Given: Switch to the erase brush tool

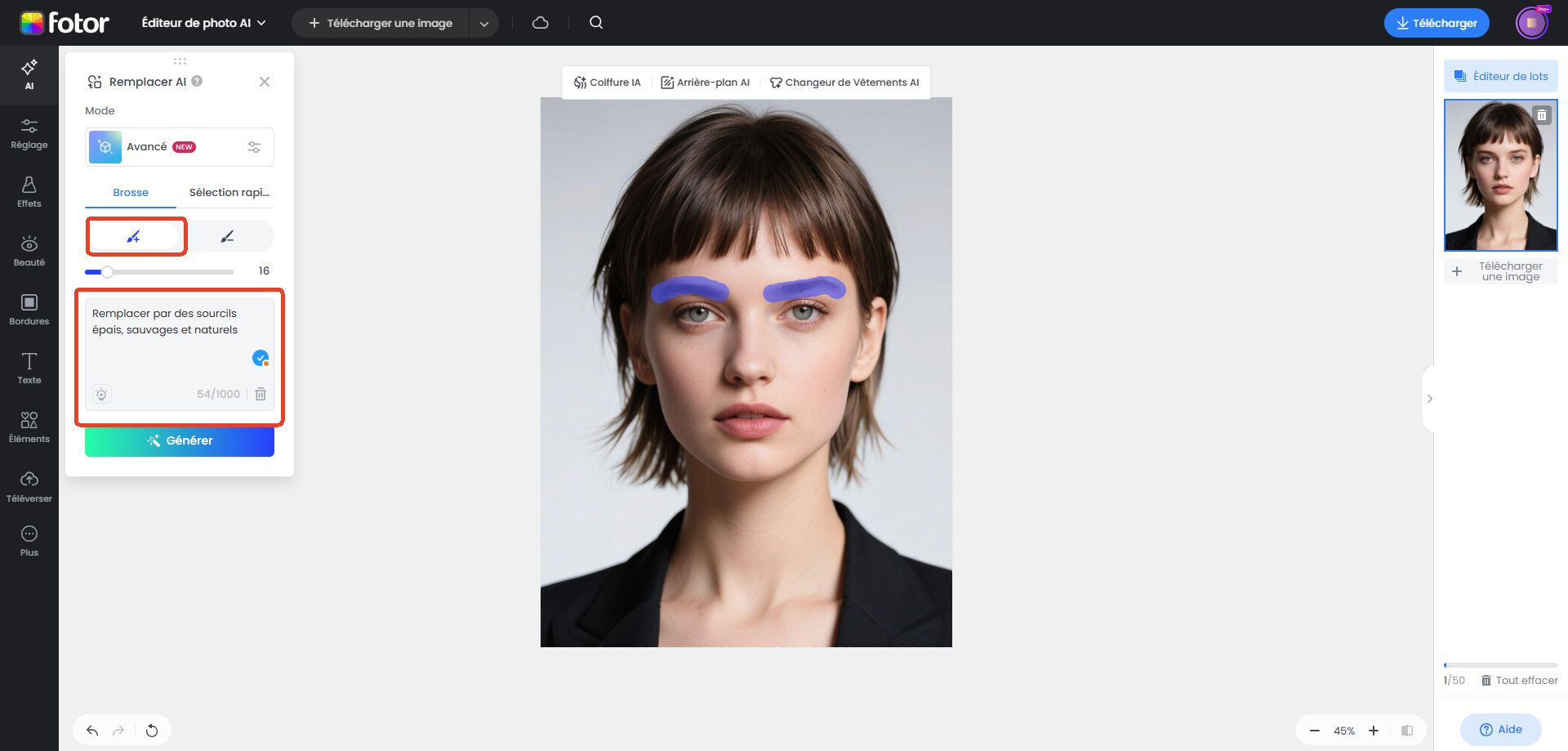Looking at the screenshot, I should tap(229, 236).
